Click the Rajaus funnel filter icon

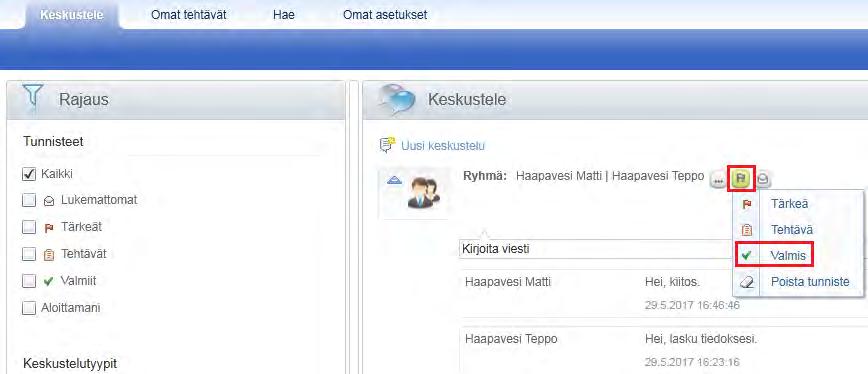(x=33, y=98)
